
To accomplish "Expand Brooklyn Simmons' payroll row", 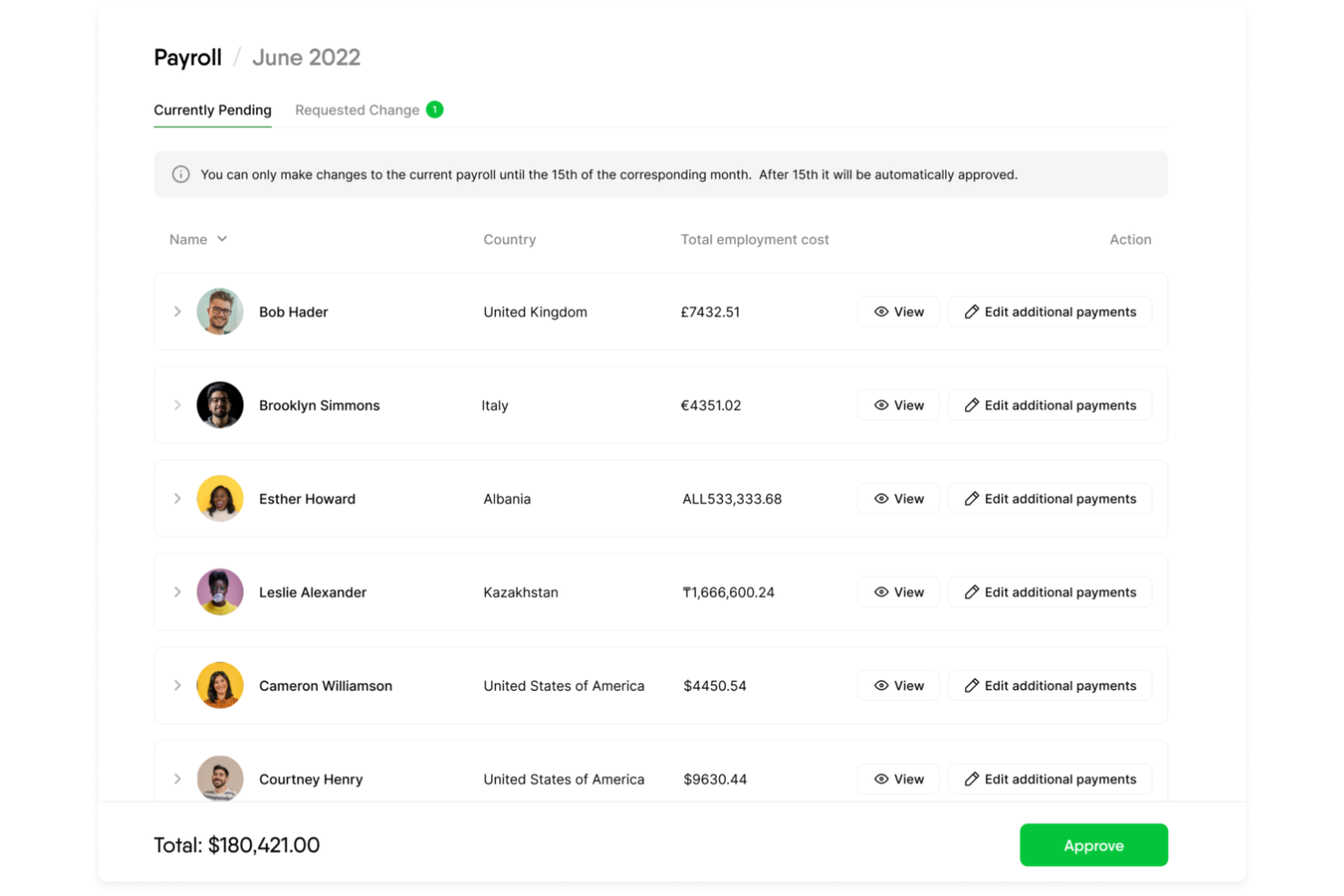I will point(178,405).
